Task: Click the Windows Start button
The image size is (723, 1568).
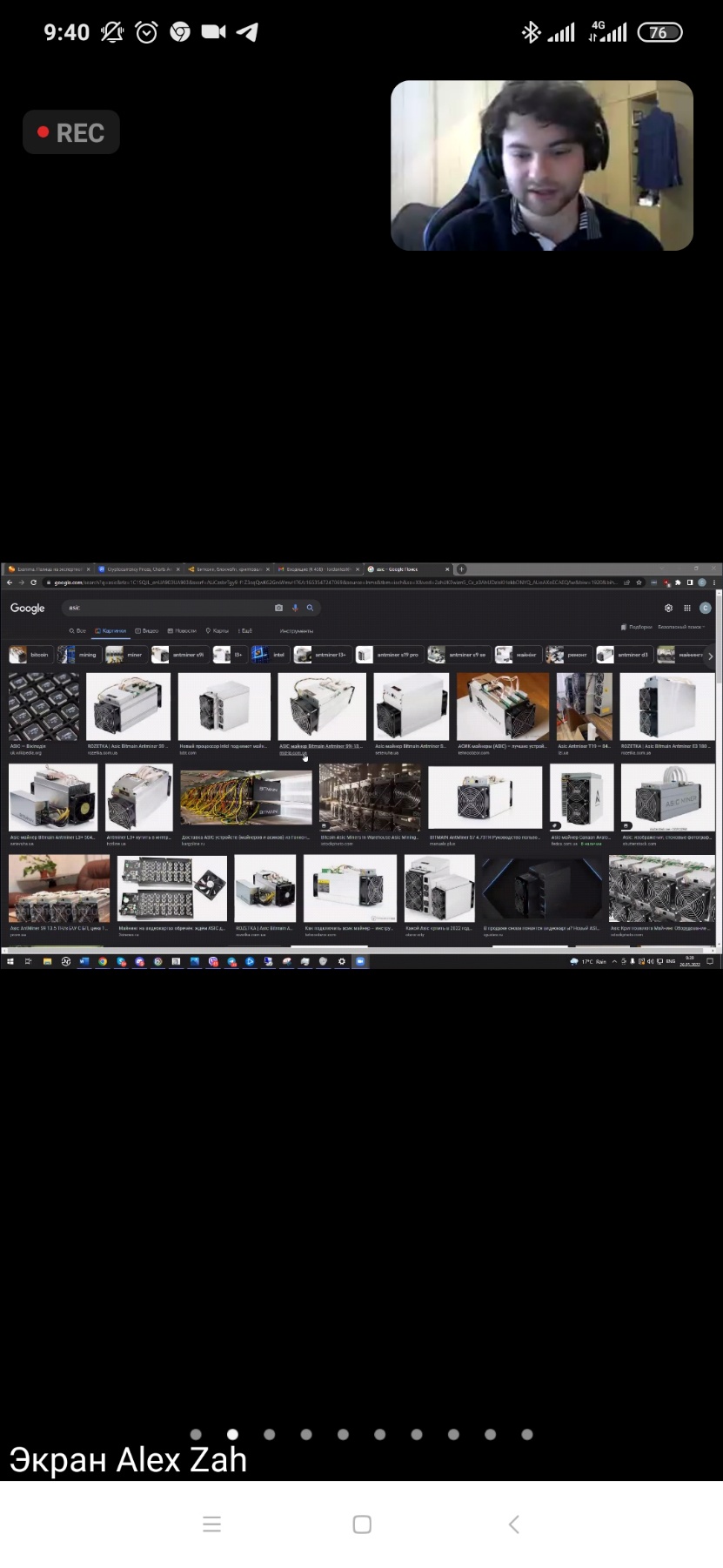Action: pos(10,961)
